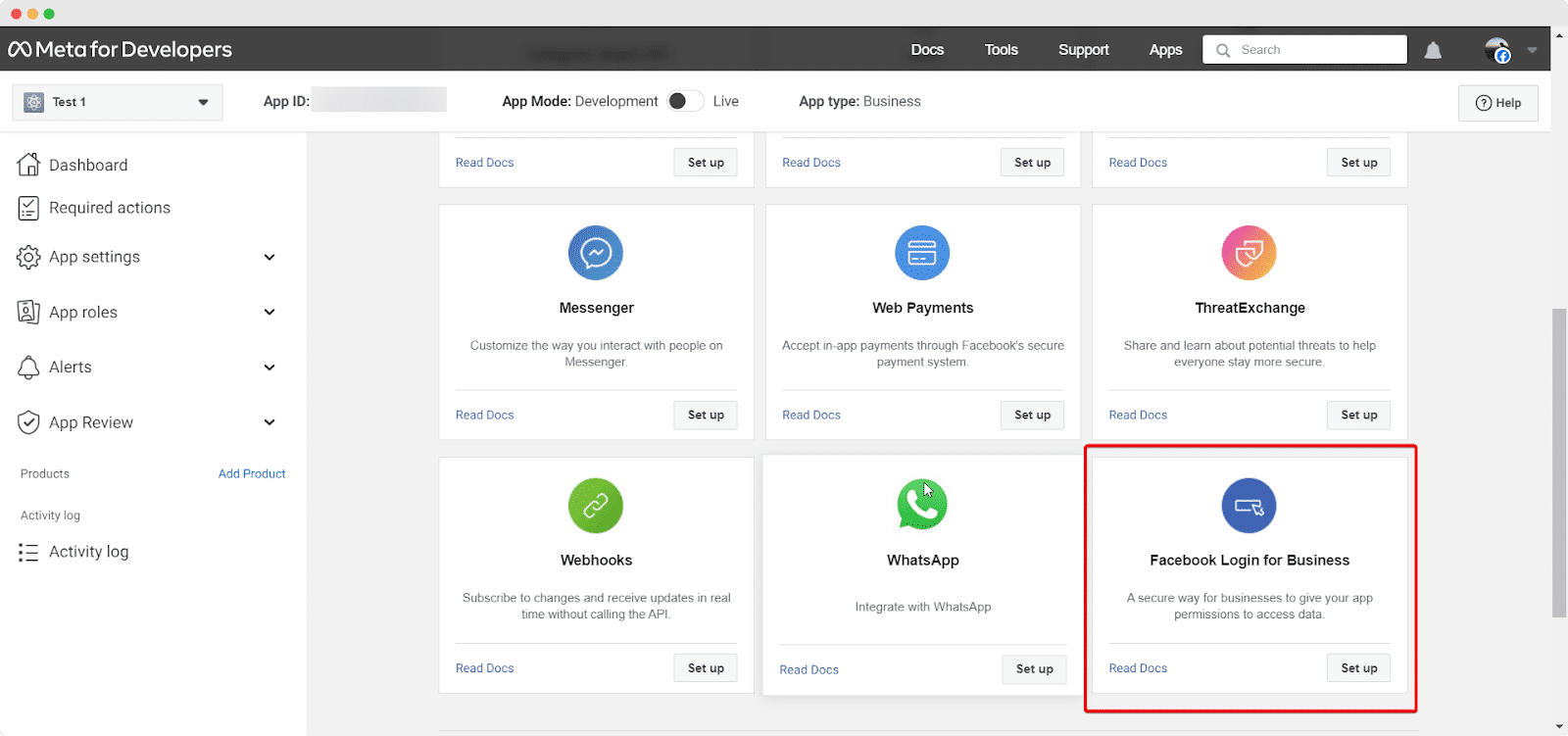Click the vertical page scrollbar thumb

point(1559,463)
